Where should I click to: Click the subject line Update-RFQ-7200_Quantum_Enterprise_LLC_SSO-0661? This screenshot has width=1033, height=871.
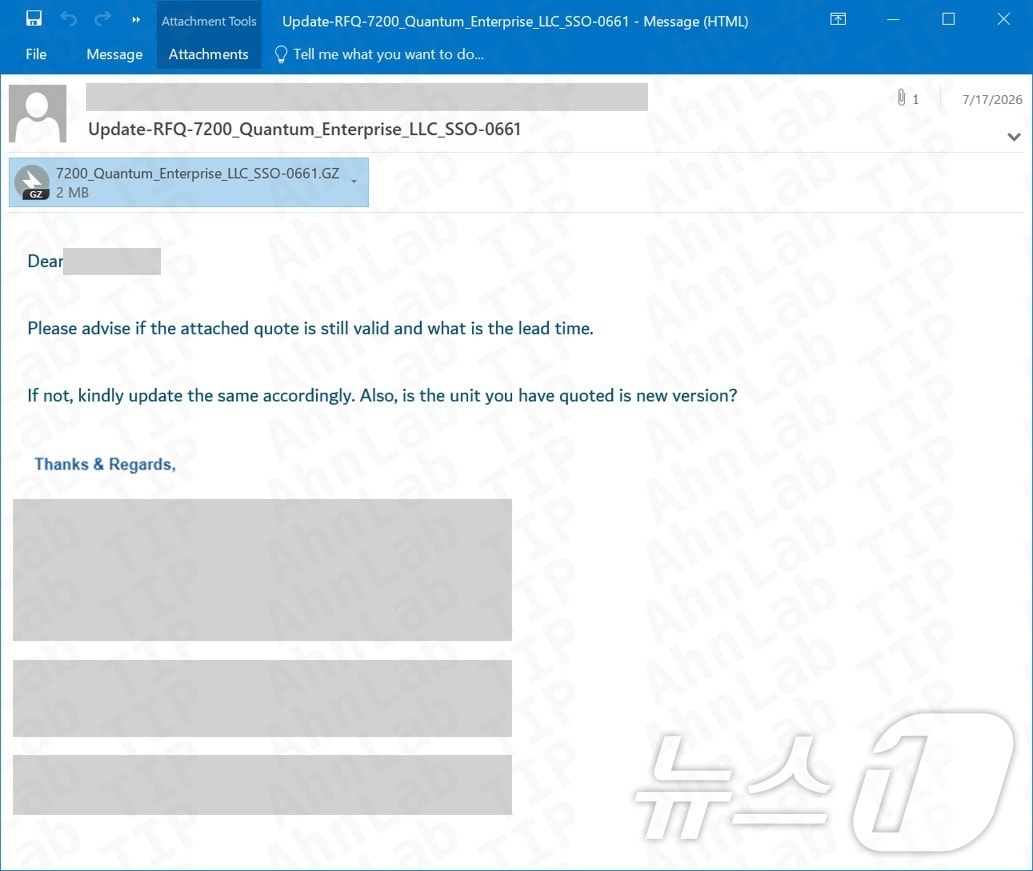coord(304,129)
